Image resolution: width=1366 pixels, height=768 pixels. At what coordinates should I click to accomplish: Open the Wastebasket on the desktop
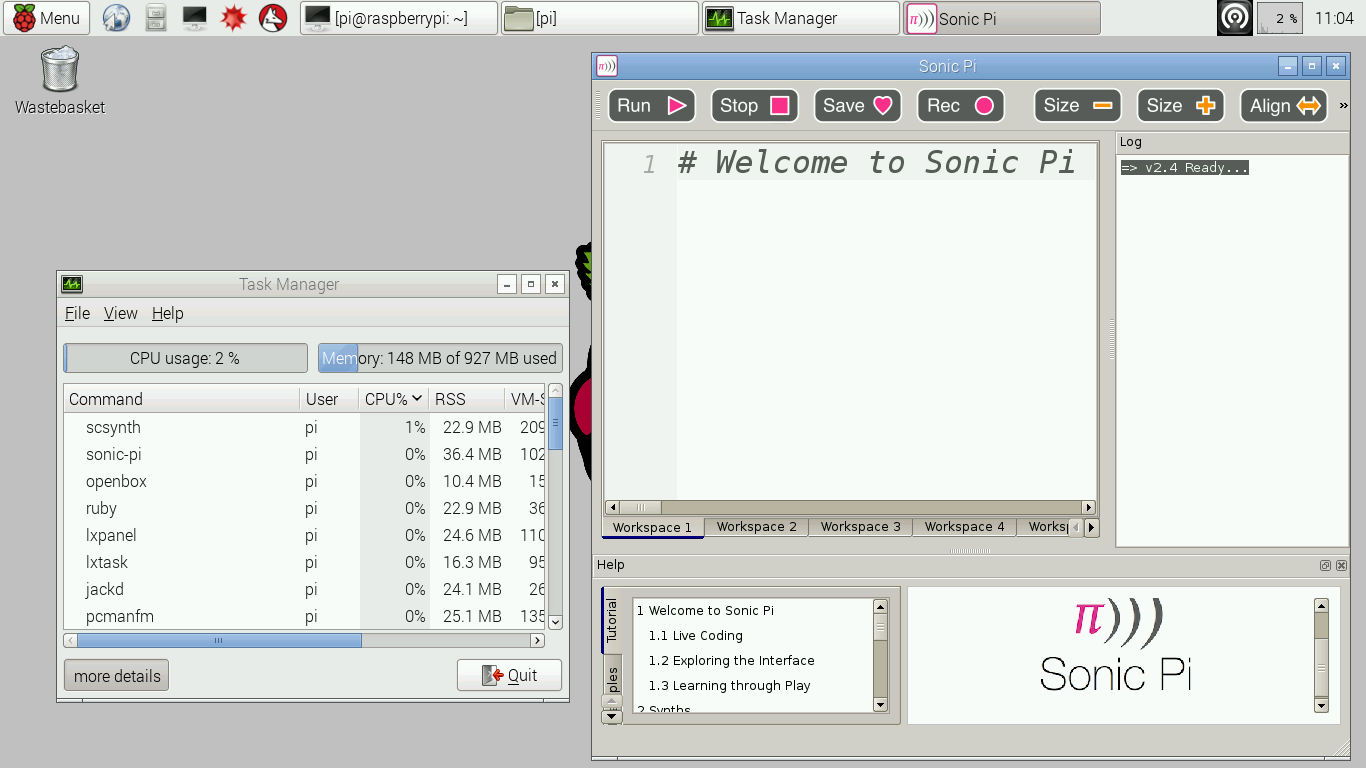click(60, 80)
